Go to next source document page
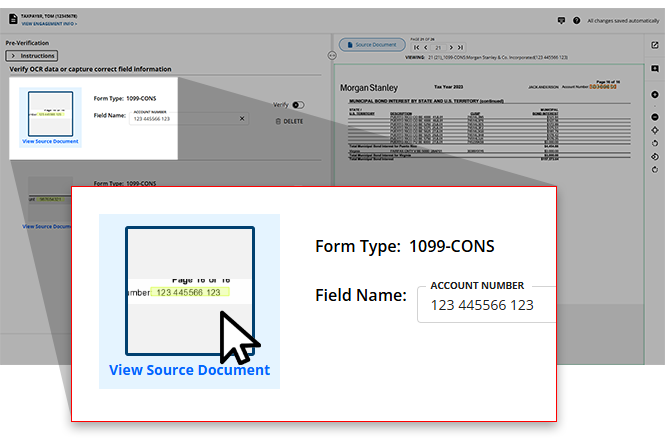 (451, 47)
